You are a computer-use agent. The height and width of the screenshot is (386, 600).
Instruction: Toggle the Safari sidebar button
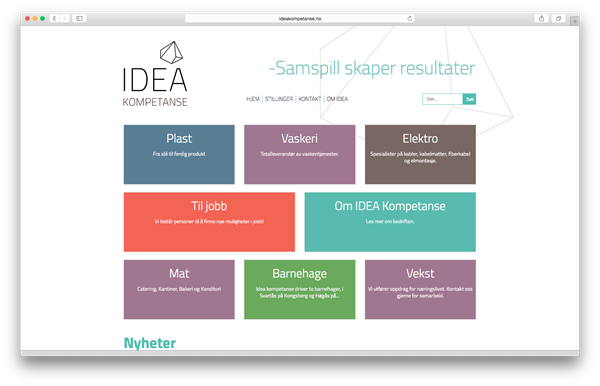point(79,18)
